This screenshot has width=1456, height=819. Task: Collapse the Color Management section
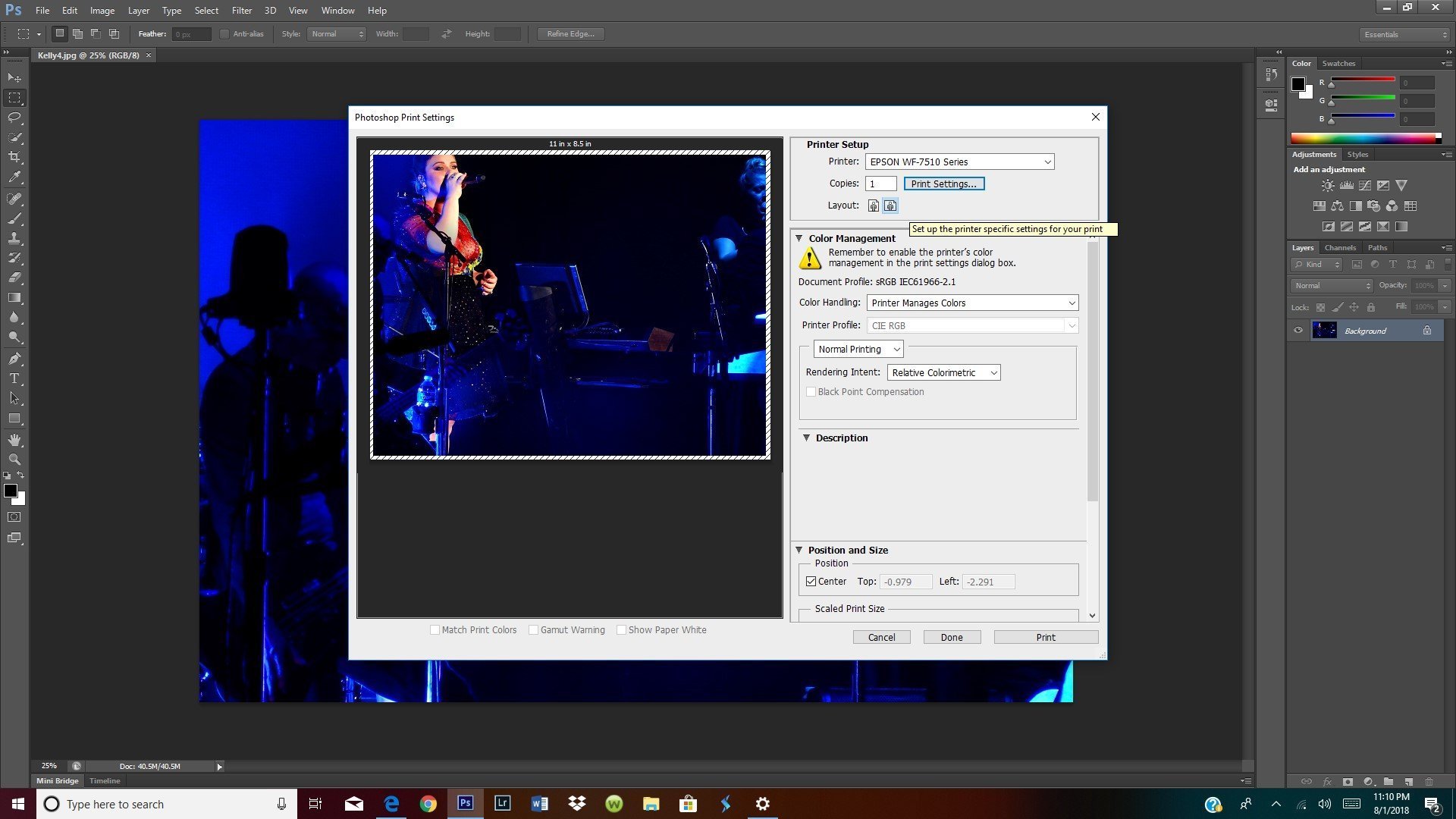click(x=799, y=238)
